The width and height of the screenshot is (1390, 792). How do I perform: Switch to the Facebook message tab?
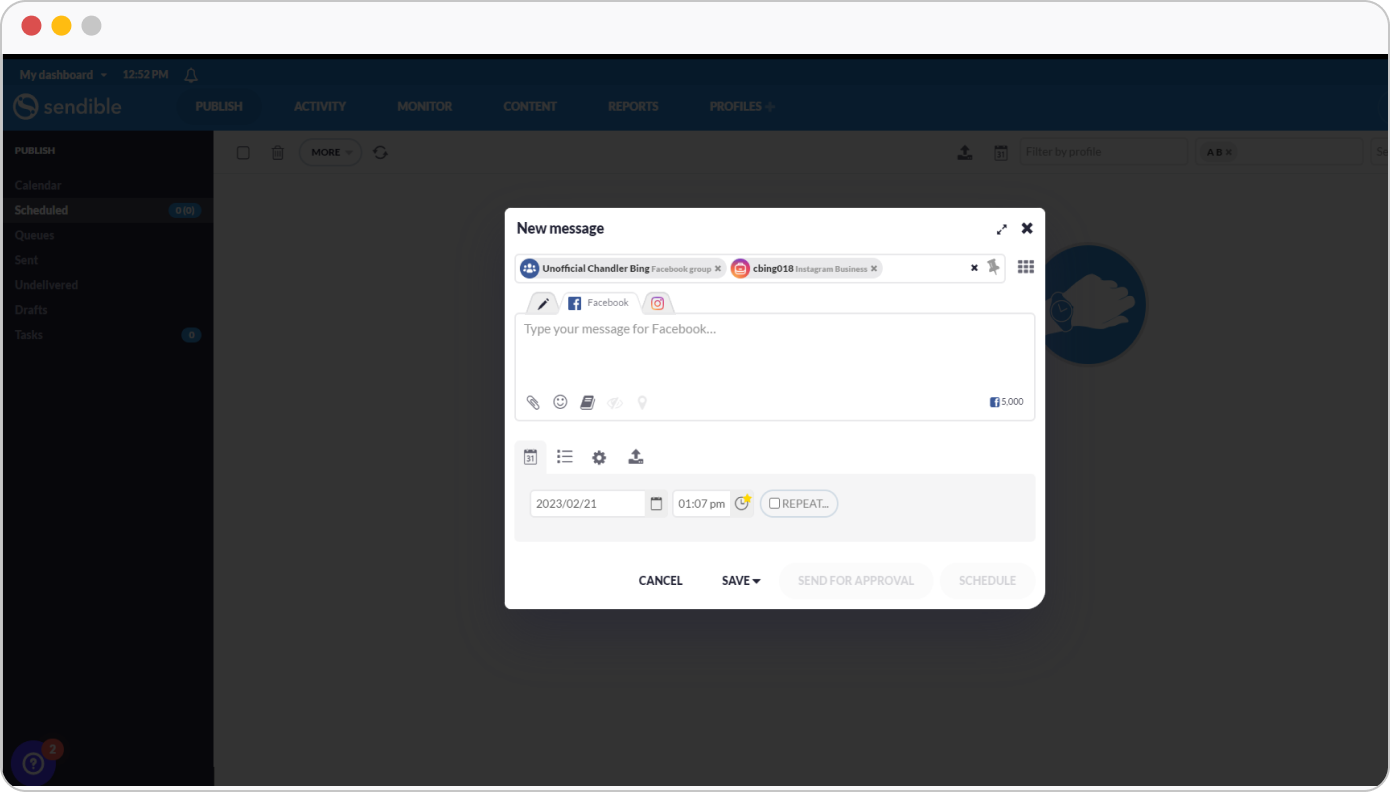[x=599, y=303]
